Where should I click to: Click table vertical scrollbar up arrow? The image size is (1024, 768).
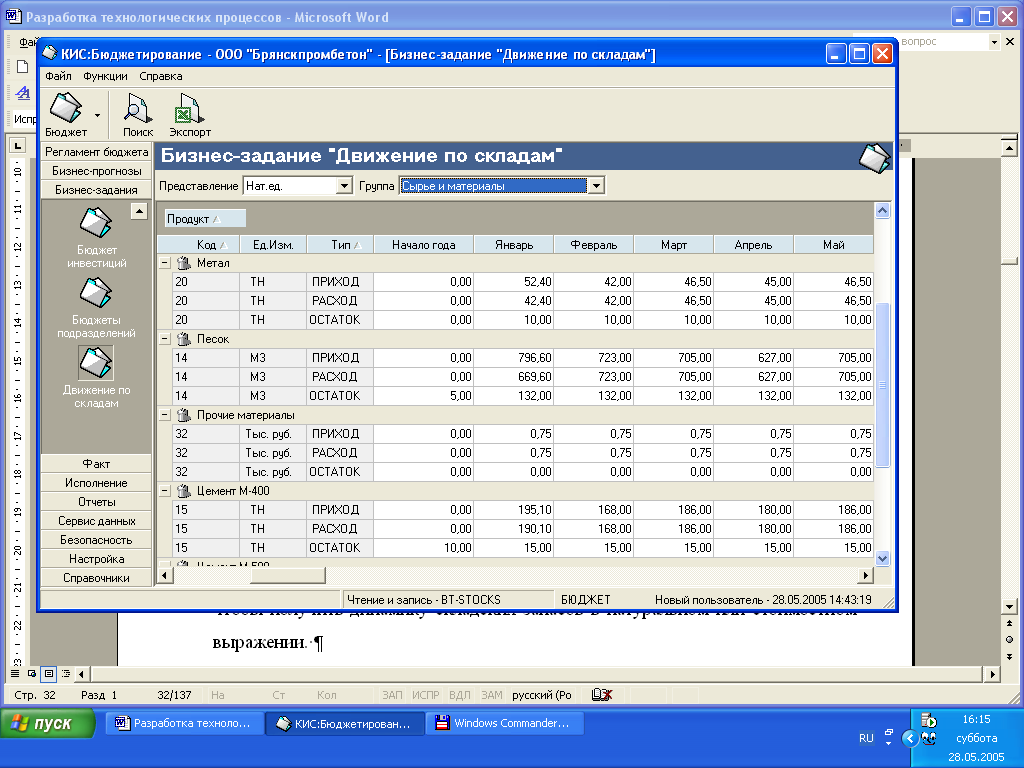(882, 210)
